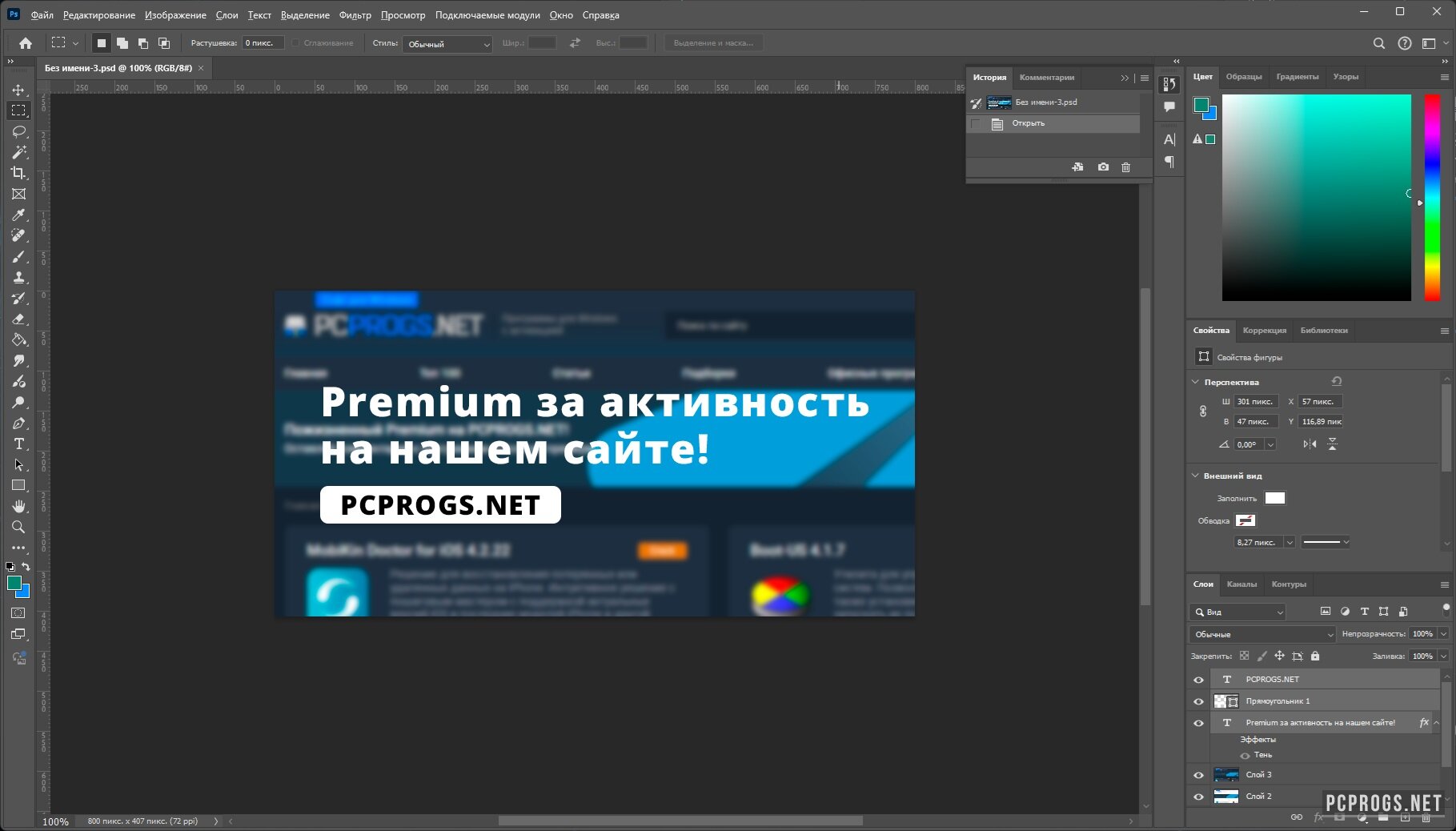Screen dimensions: 1456x831
Task: Hide the Прямоугольник 1 layer
Action: (1198, 701)
